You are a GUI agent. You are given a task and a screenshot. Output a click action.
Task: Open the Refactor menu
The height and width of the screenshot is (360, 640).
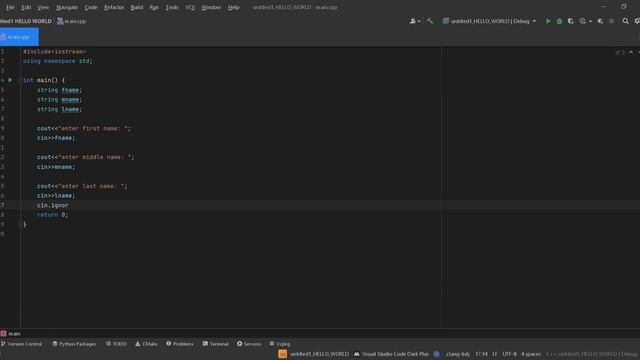114,7
